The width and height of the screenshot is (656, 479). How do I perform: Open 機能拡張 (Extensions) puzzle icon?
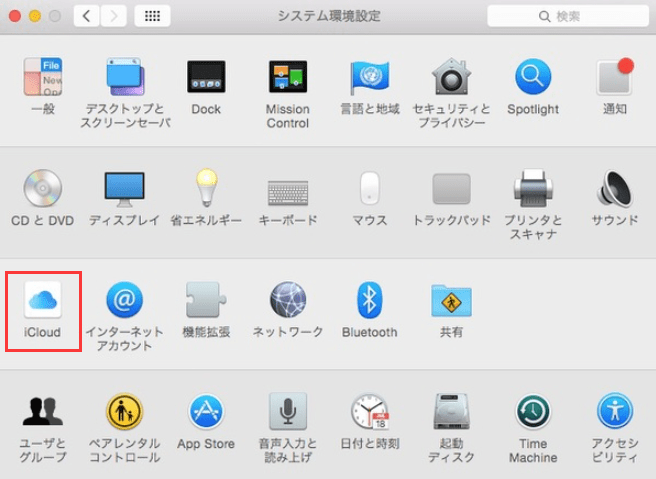[206, 300]
